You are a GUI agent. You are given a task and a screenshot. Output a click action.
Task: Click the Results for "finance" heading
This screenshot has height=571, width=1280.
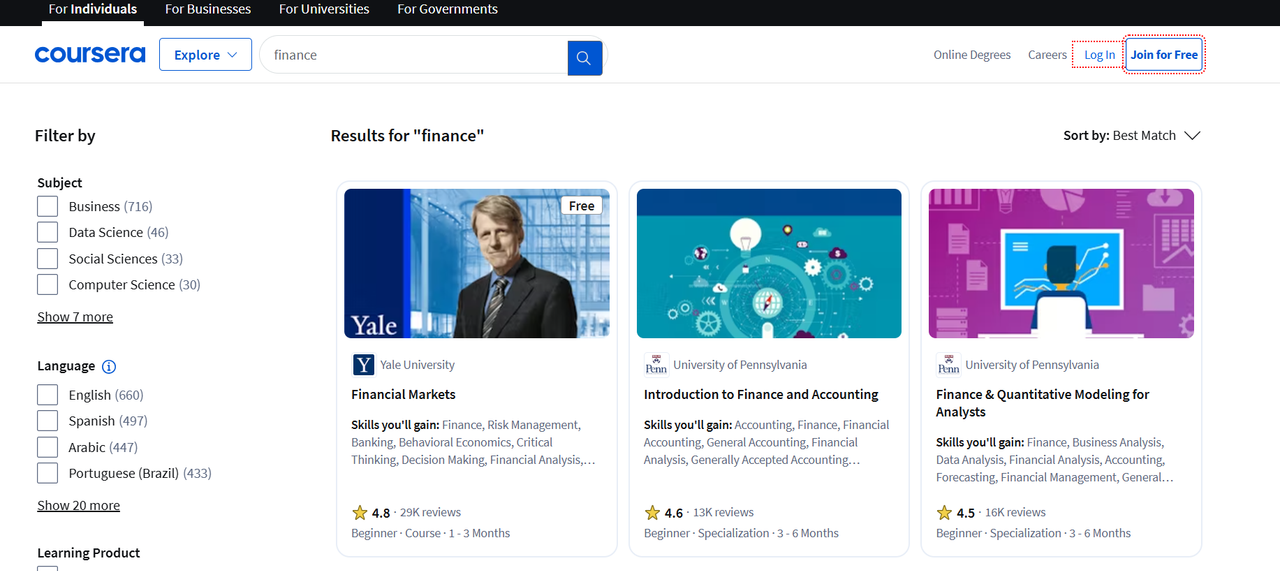pos(407,136)
